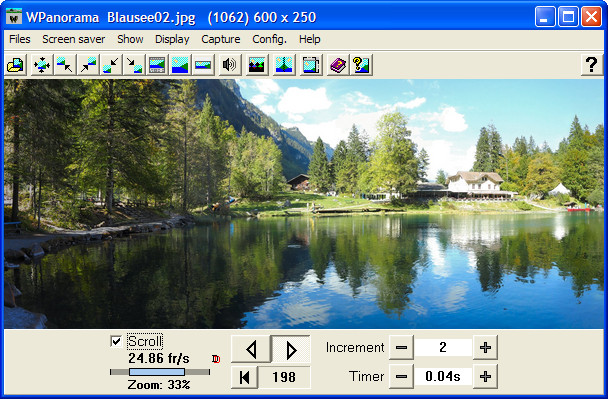The width and height of the screenshot is (608, 399).
Task: Click the full-size picture toolbar icon
Action: (x=180, y=64)
